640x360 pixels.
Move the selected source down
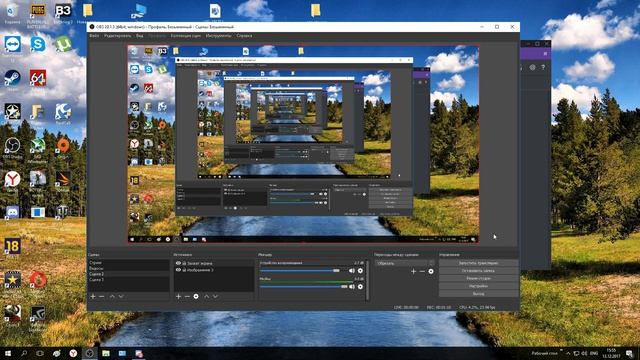215,296
